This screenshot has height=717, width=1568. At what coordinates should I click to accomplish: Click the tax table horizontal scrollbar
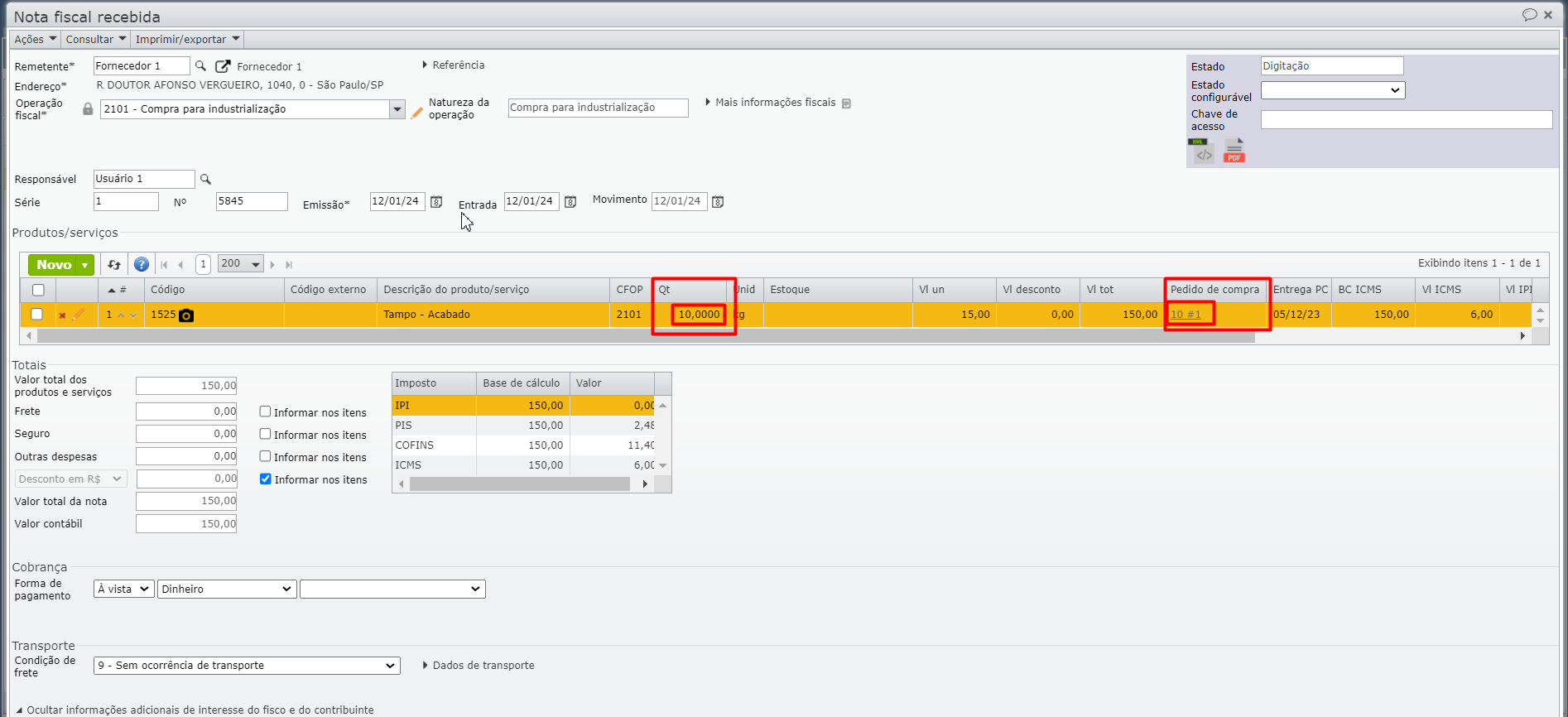coord(520,484)
